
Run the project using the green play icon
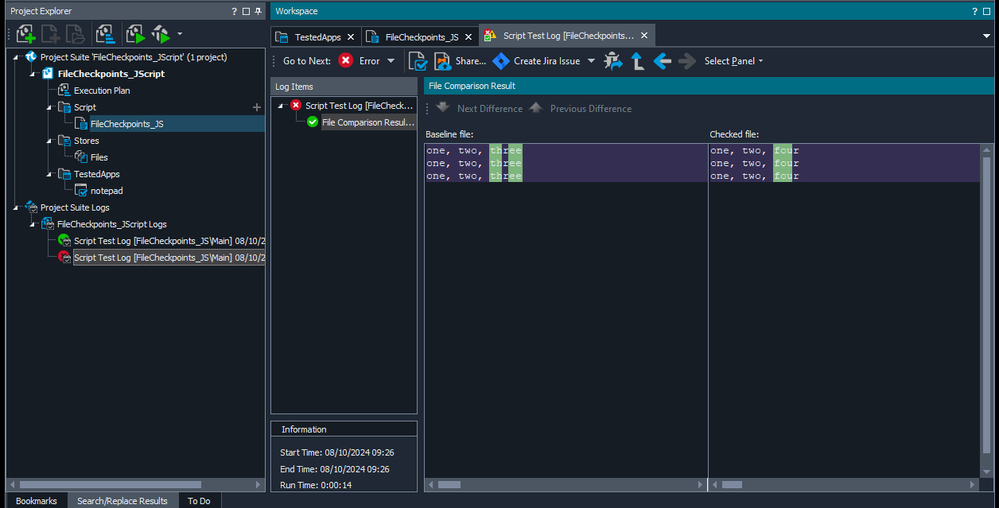[x=136, y=35]
